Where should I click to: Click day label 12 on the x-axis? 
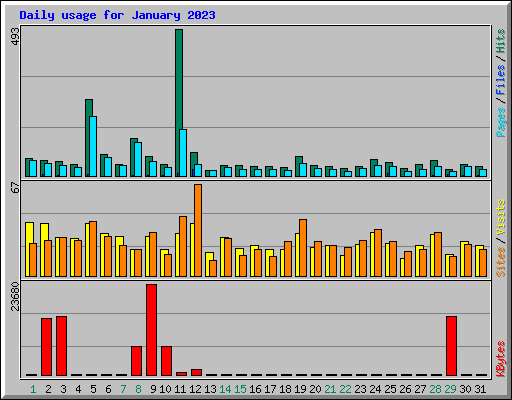tap(195, 389)
